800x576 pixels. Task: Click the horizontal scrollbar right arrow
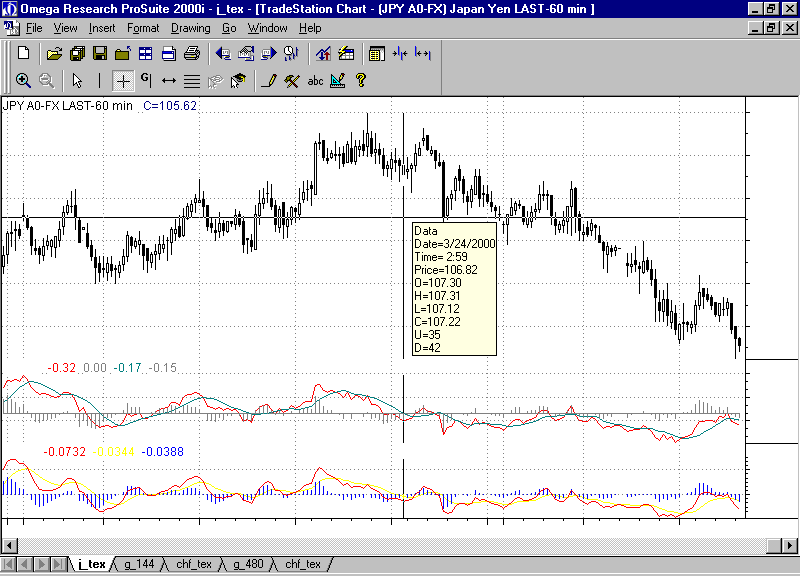coord(790,545)
